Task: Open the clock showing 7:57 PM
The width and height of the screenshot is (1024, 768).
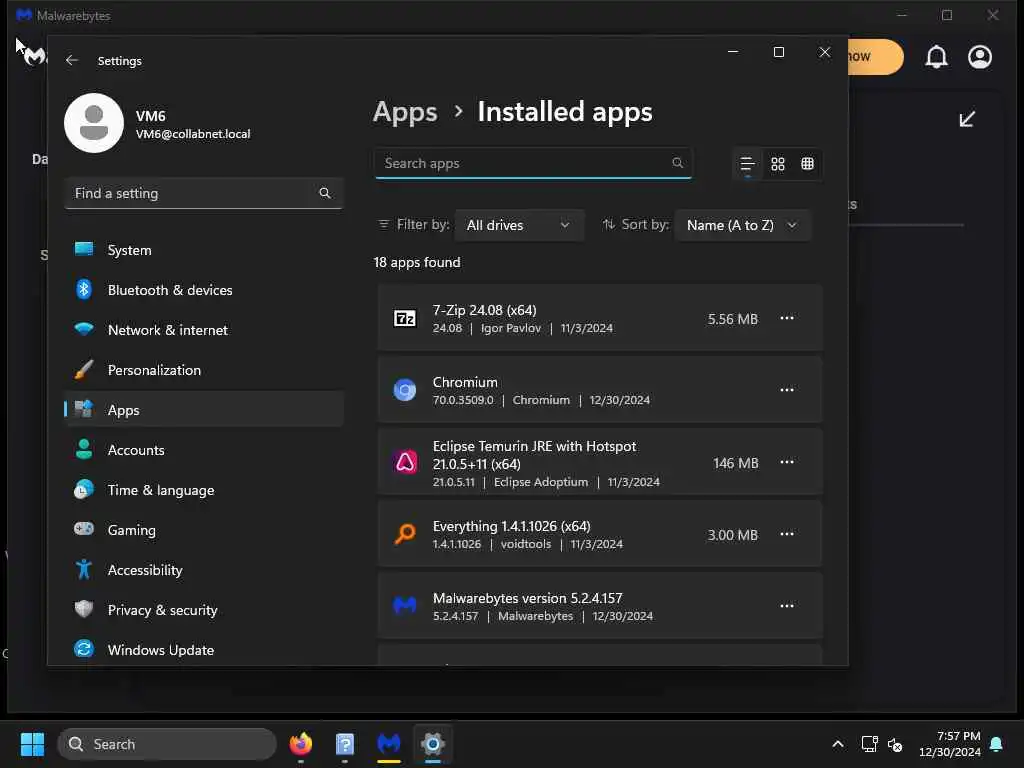Action: click(950, 744)
